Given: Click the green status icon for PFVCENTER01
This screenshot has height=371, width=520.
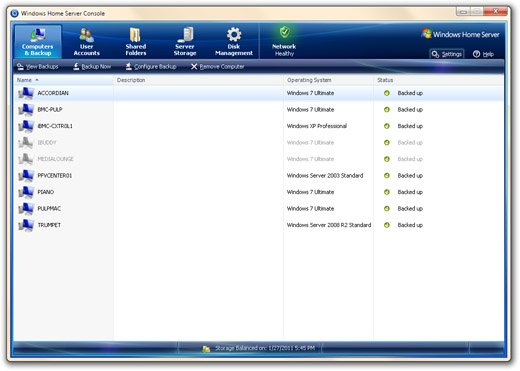Looking at the screenshot, I should 387,175.
